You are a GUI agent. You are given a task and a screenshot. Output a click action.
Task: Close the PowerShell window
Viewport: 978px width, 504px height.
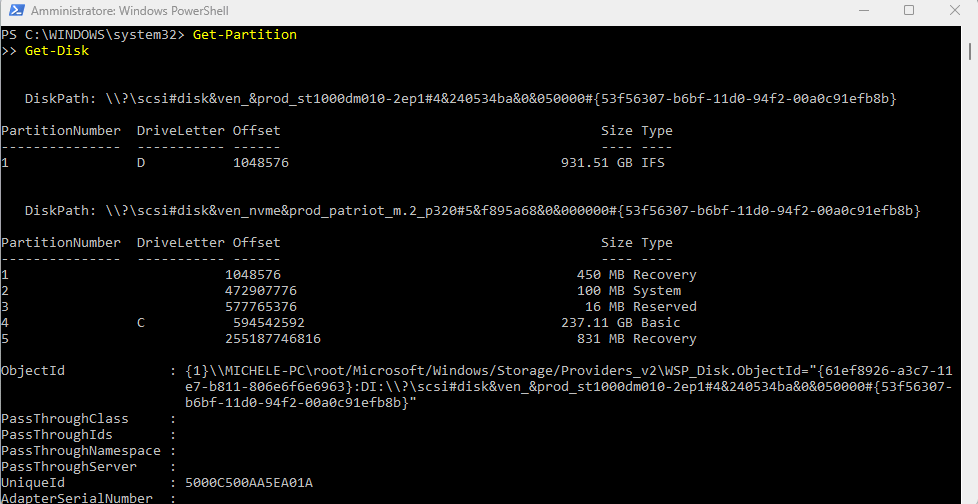(954, 11)
